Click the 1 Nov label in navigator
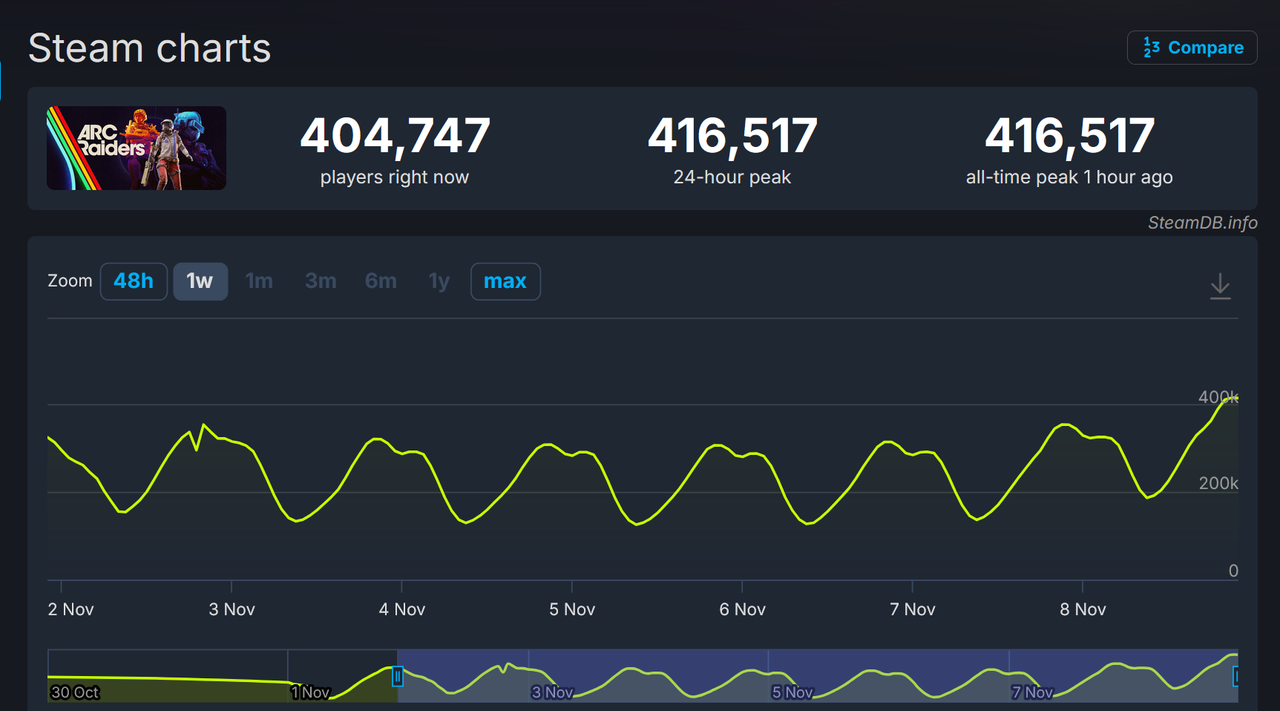Image resolution: width=1280 pixels, height=711 pixels. 310,692
